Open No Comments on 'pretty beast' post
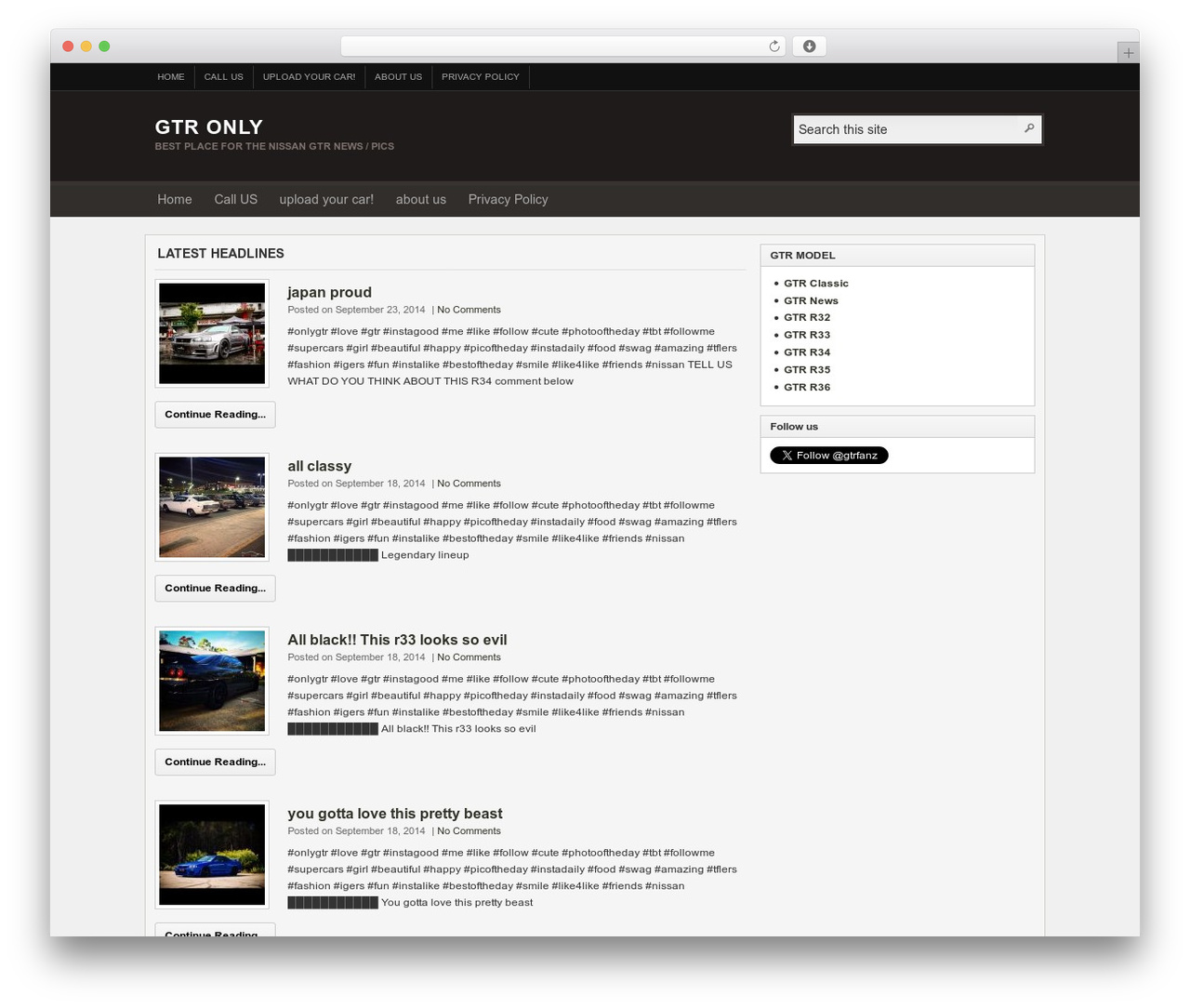 469,831
